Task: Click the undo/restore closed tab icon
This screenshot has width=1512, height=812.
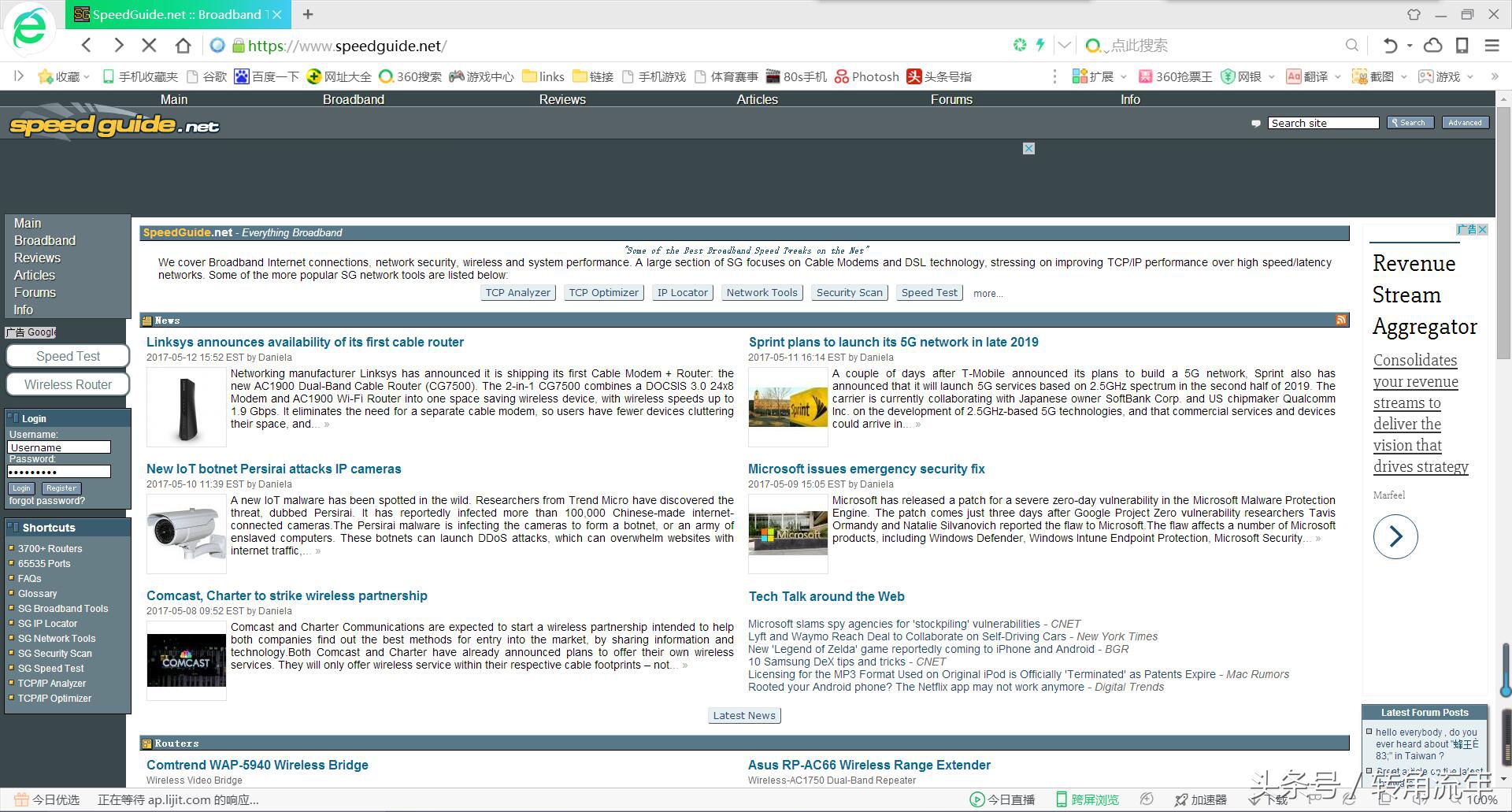Action: coord(1390,46)
